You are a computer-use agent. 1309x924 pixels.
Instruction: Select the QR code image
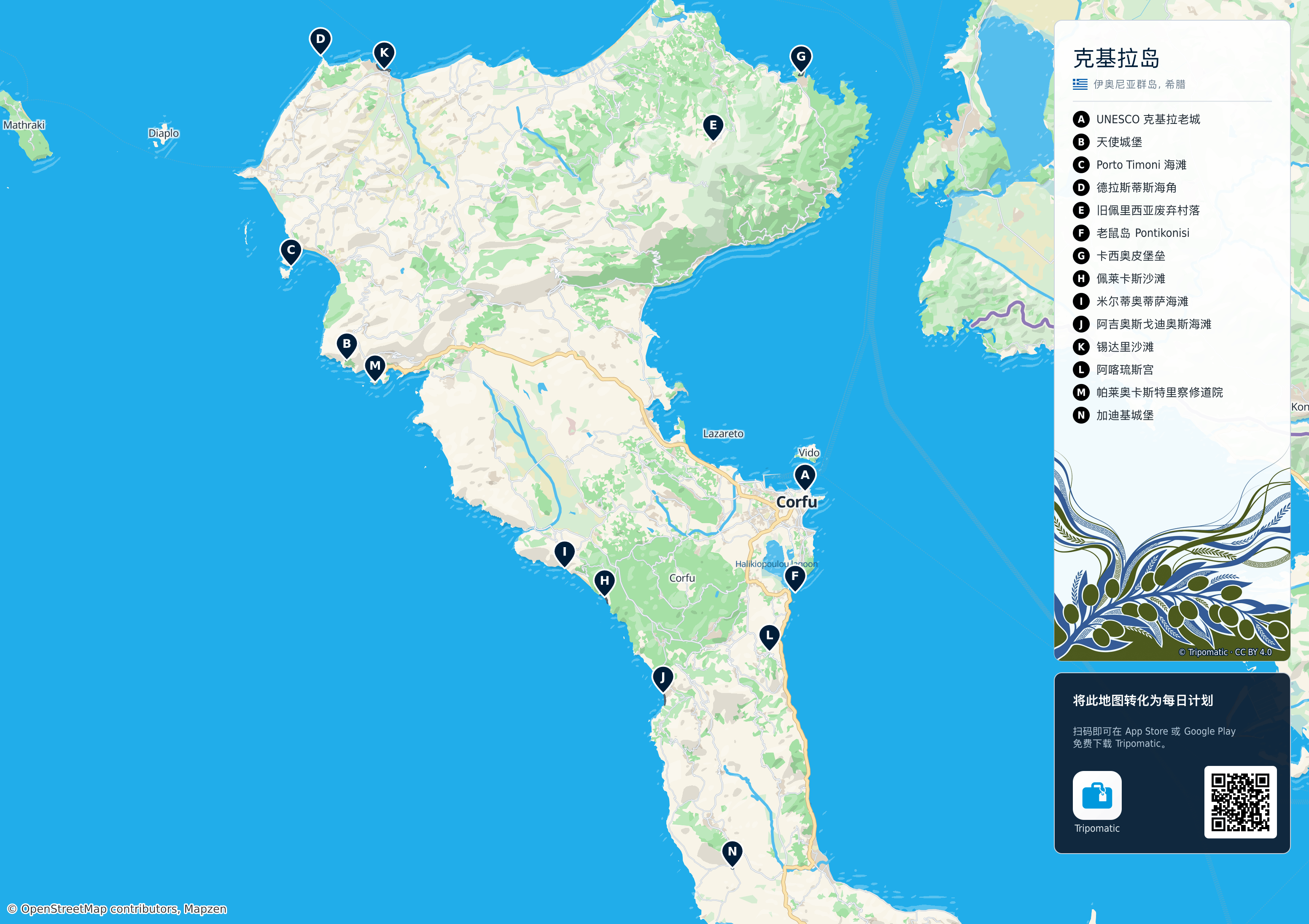coord(1240,802)
